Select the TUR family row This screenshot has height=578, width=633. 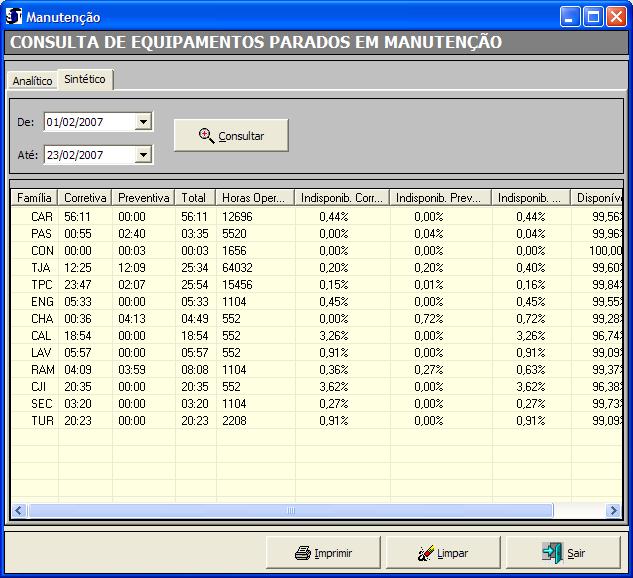(42, 421)
